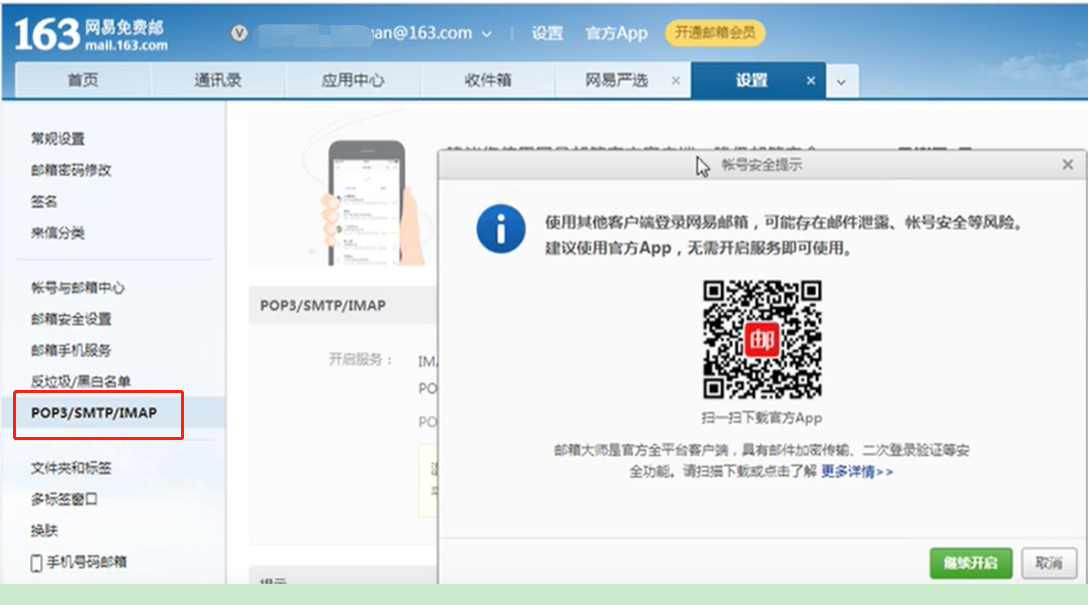1088x605 pixels.
Task: Click the red 邮 logo inside QR code
Action: tap(762, 339)
